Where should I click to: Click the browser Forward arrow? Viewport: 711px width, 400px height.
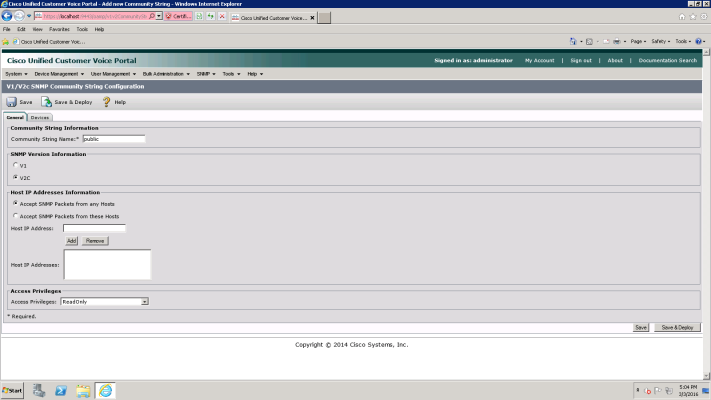click(x=19, y=16)
